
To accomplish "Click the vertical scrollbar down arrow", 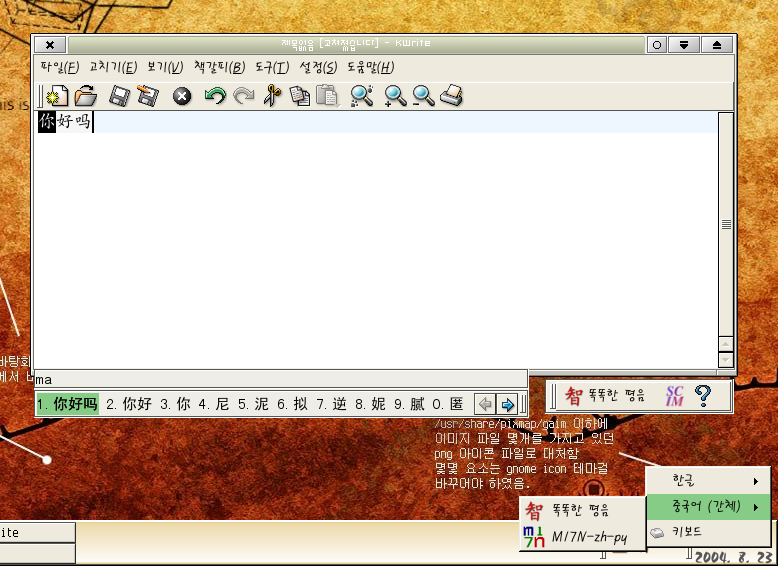I will 726,360.
